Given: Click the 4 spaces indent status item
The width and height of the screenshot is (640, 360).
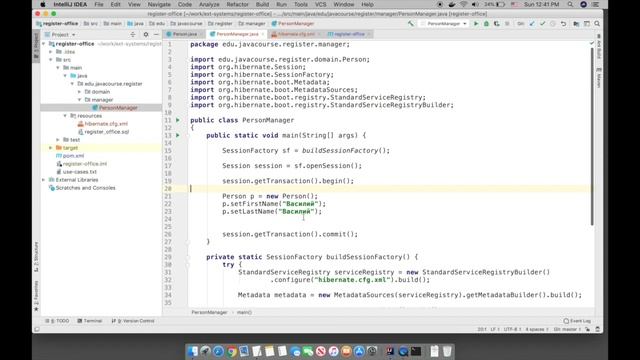Looking at the screenshot, I should pyautogui.click(x=536, y=329).
